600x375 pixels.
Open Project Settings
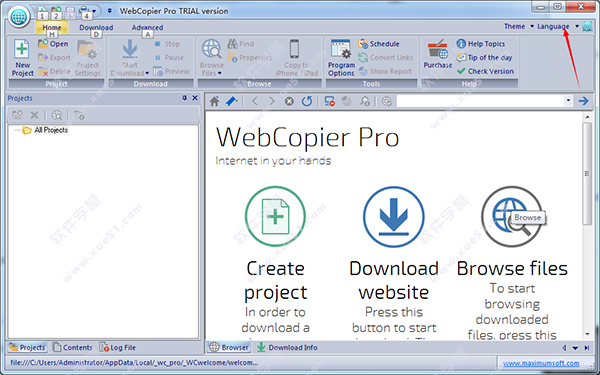coord(88,57)
